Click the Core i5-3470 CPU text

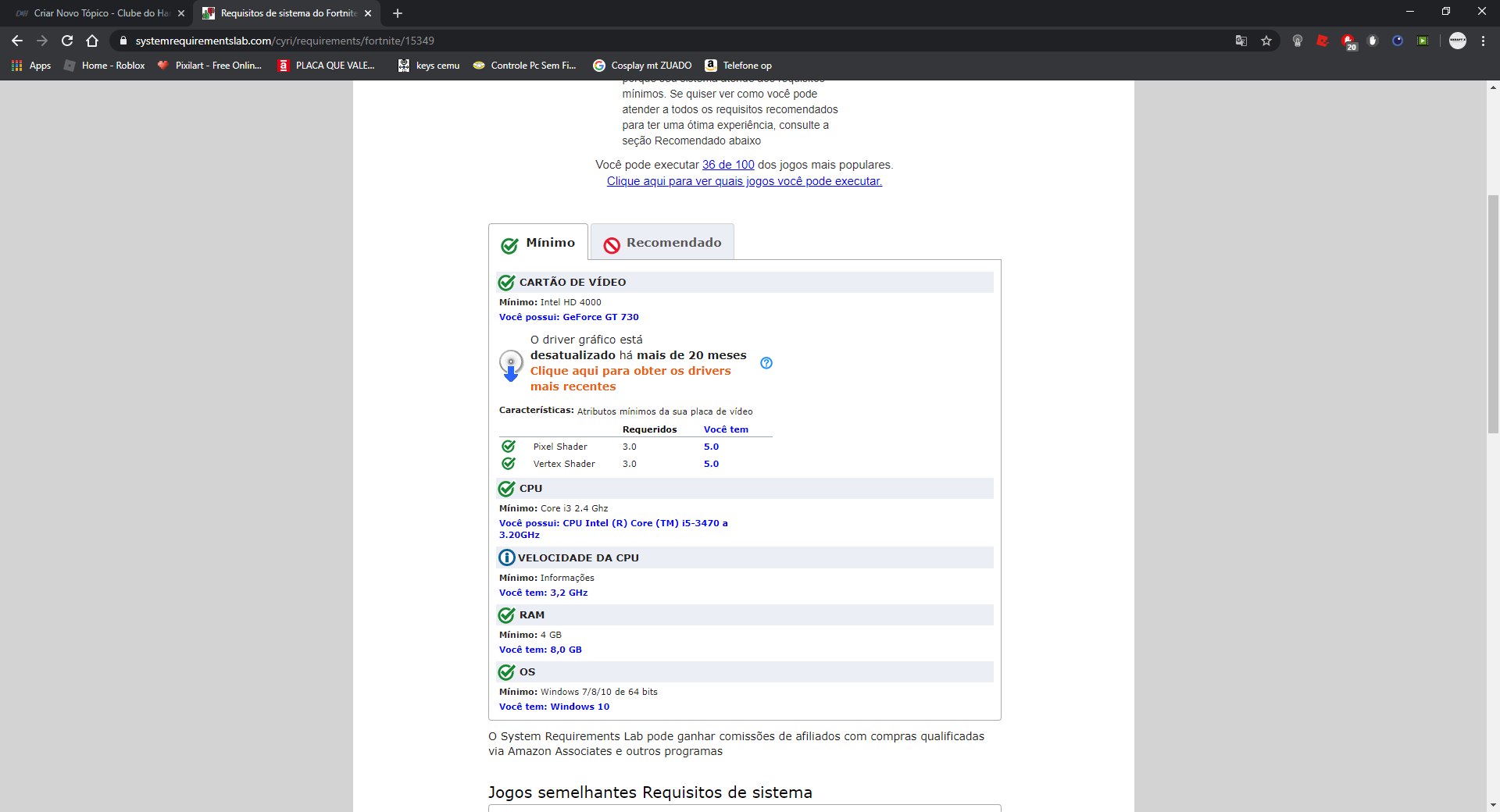click(x=613, y=529)
